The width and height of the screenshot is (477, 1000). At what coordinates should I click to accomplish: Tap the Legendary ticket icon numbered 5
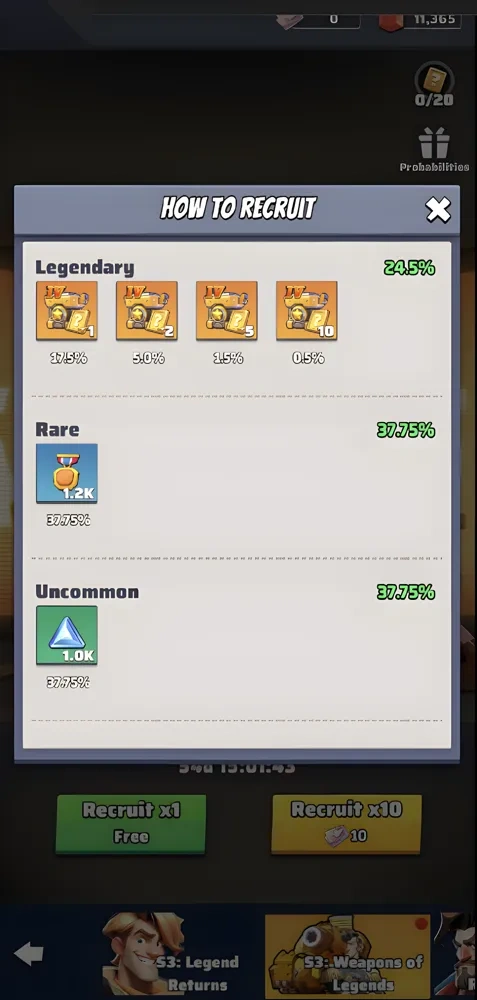(226, 311)
